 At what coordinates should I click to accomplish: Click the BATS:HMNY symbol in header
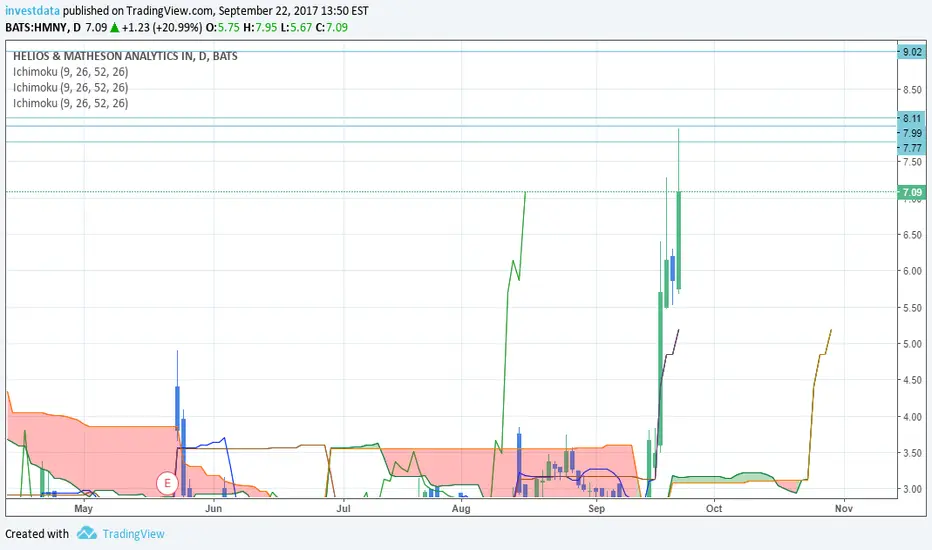click(36, 27)
